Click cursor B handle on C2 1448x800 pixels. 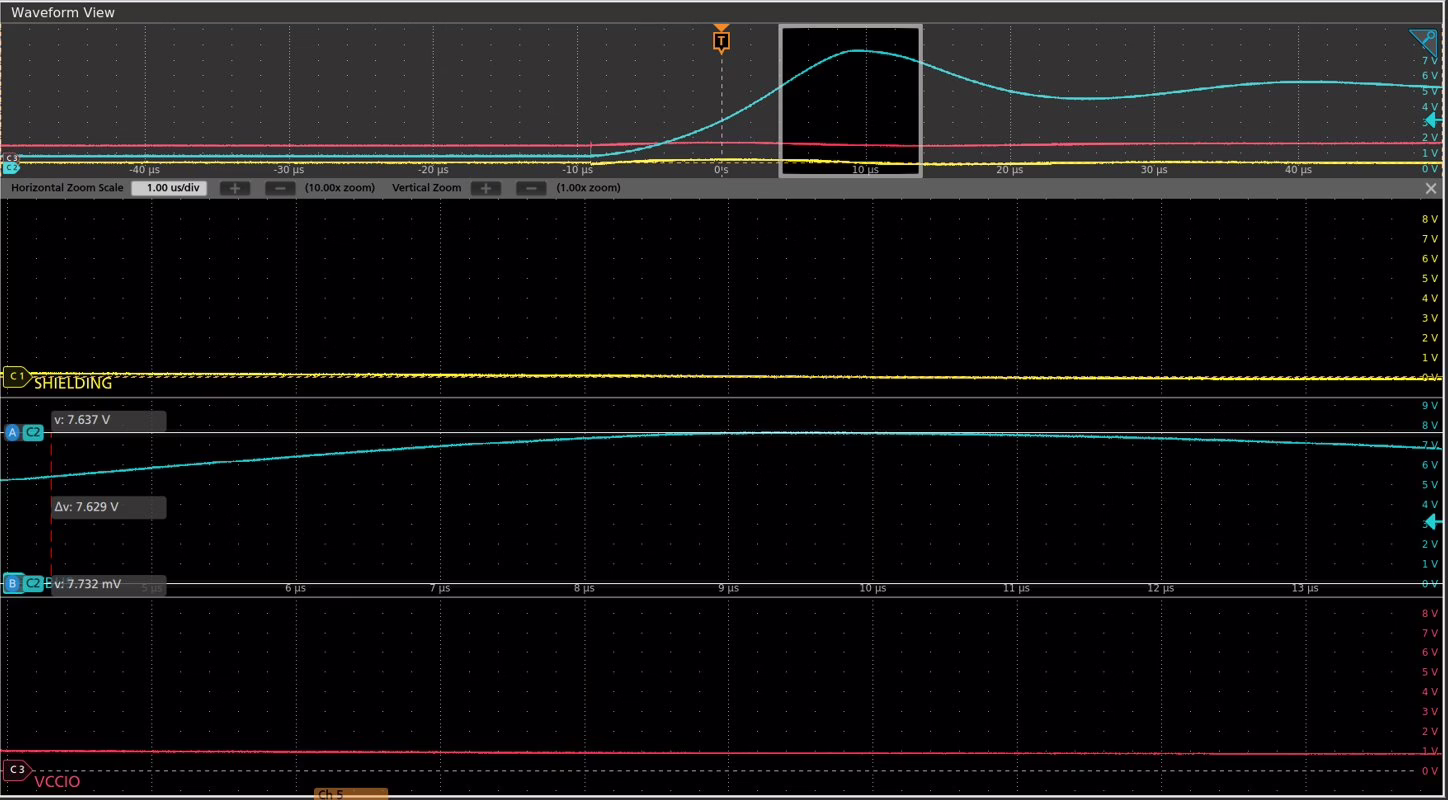tap(12, 583)
